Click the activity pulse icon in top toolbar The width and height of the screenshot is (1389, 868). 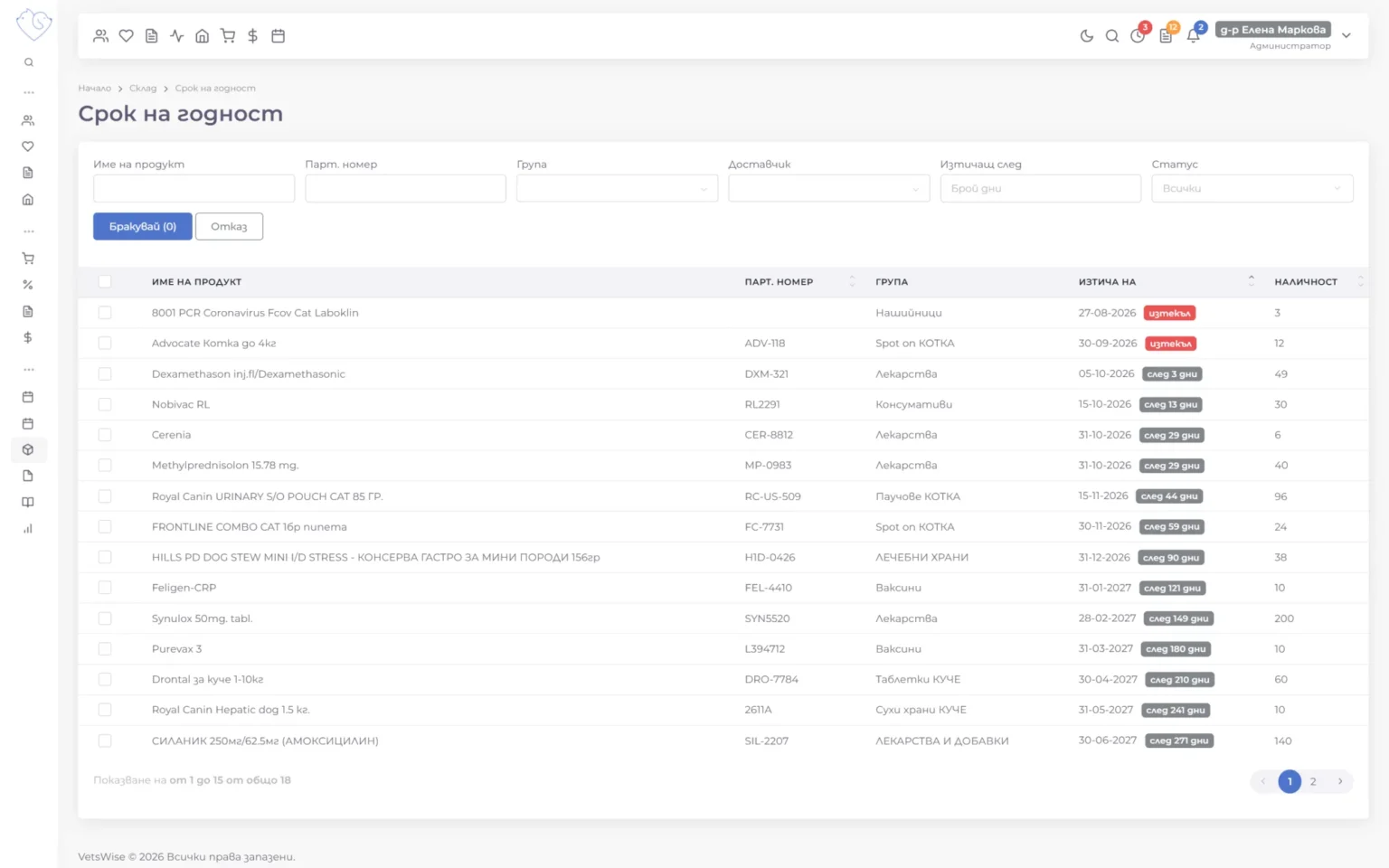[x=177, y=36]
